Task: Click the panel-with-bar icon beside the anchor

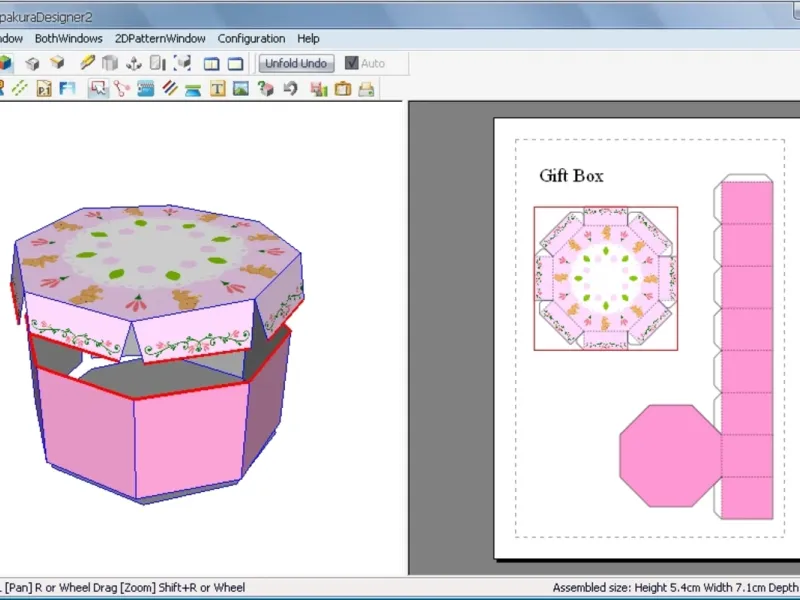Action: click(x=158, y=63)
